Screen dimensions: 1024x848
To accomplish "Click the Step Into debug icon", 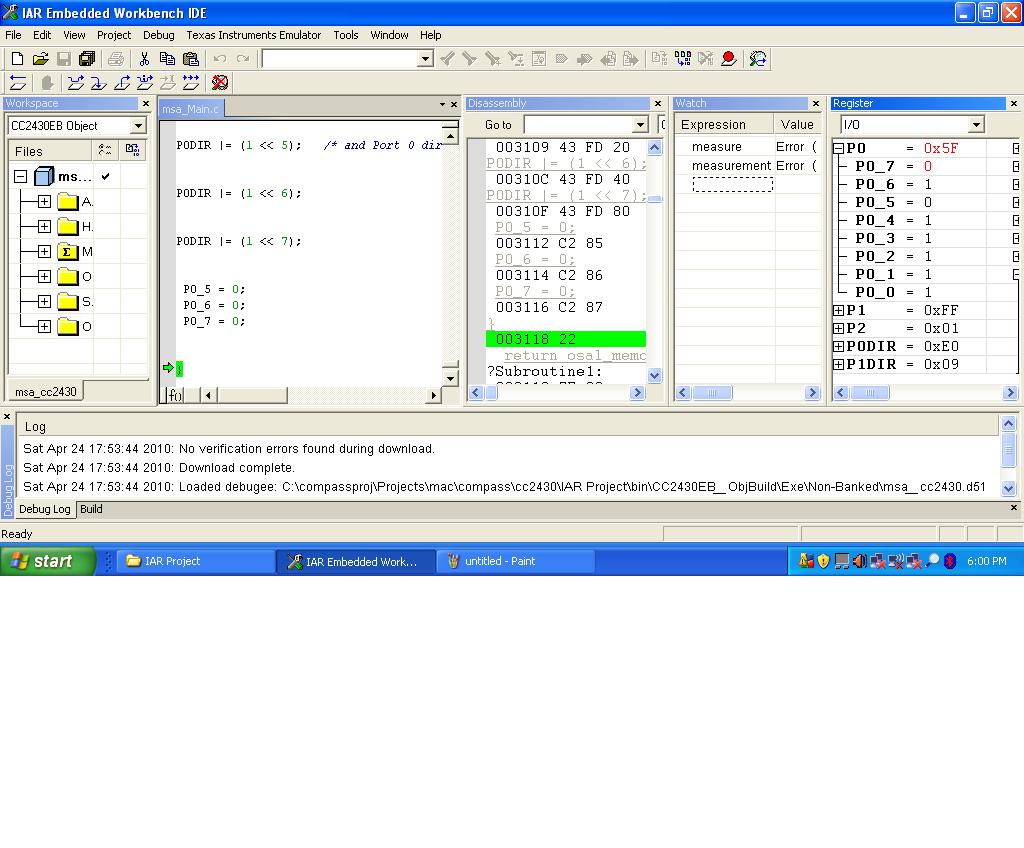I will tap(99, 83).
